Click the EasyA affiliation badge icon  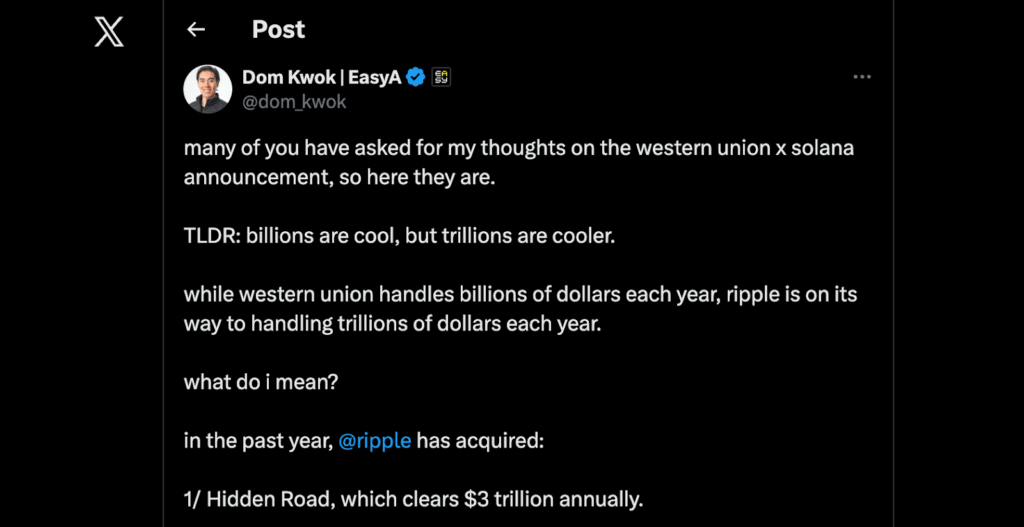[441, 78]
